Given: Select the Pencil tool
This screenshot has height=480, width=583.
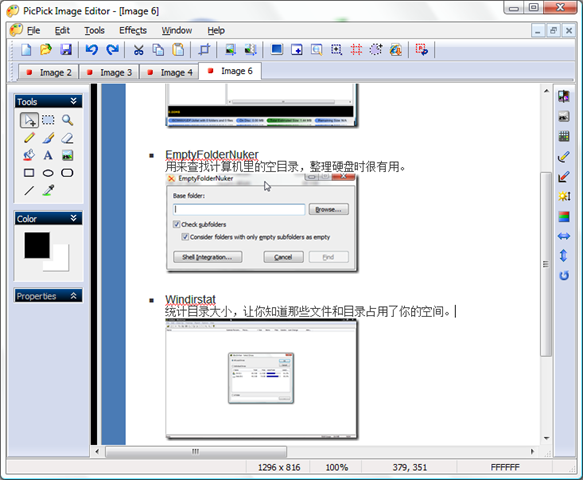Looking at the screenshot, I should point(29,138).
